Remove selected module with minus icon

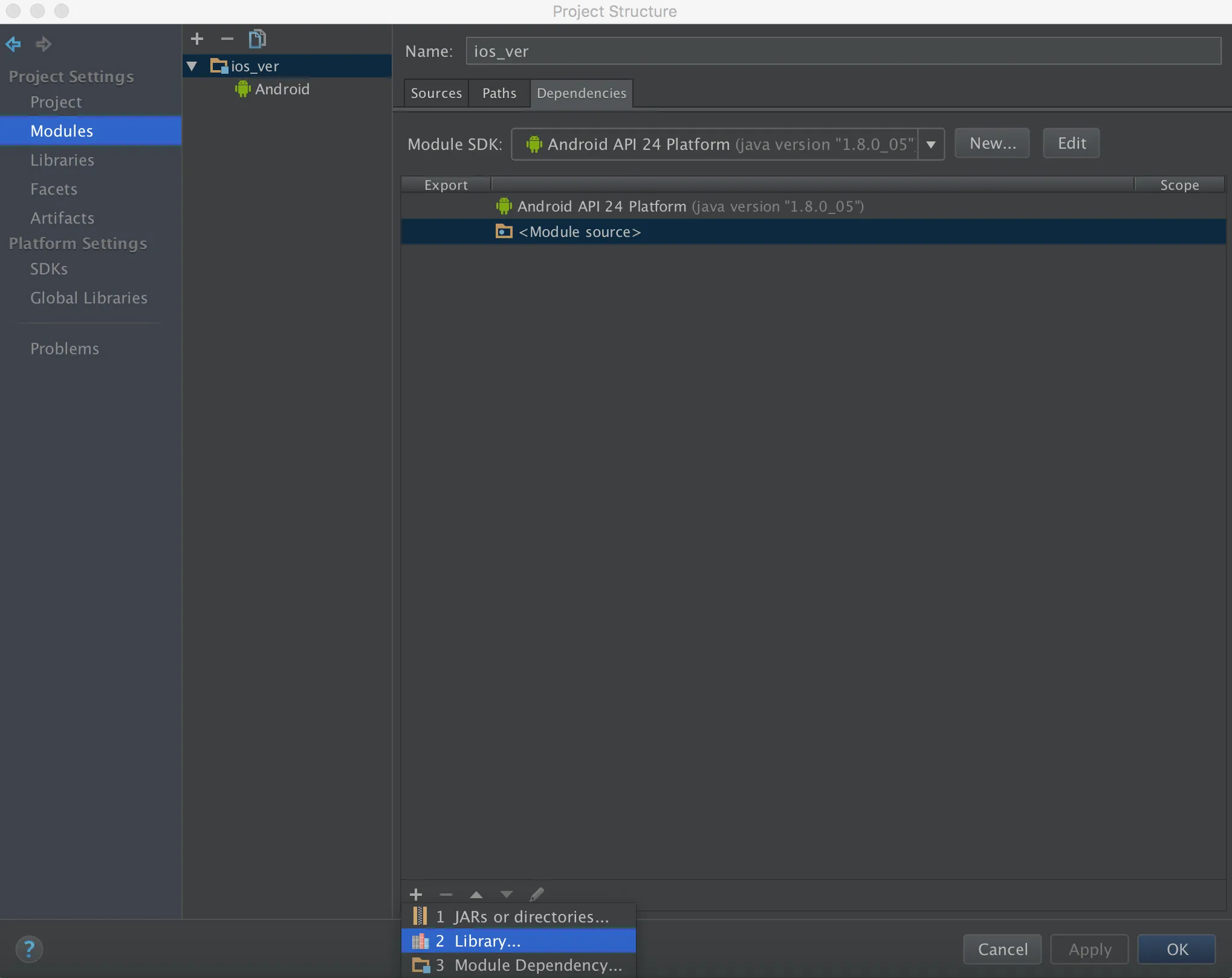227,39
